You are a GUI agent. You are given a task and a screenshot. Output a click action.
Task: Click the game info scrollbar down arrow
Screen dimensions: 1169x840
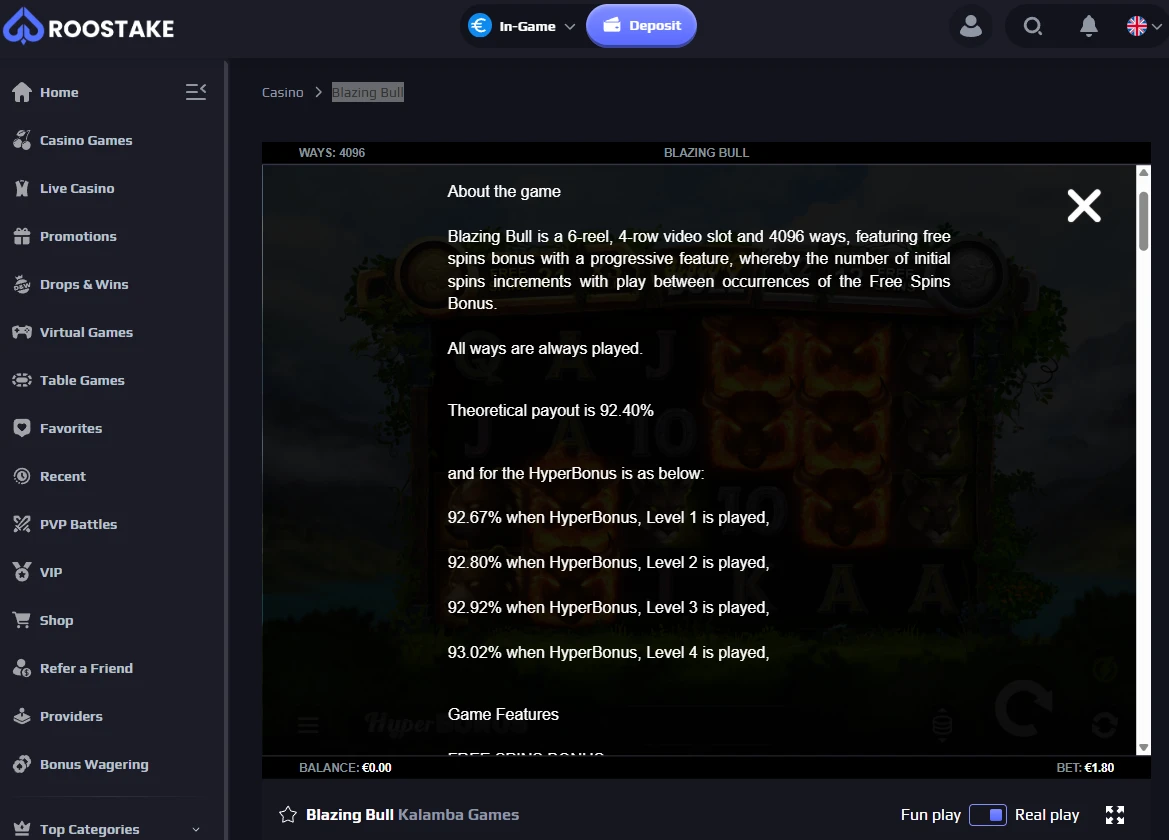(1143, 748)
